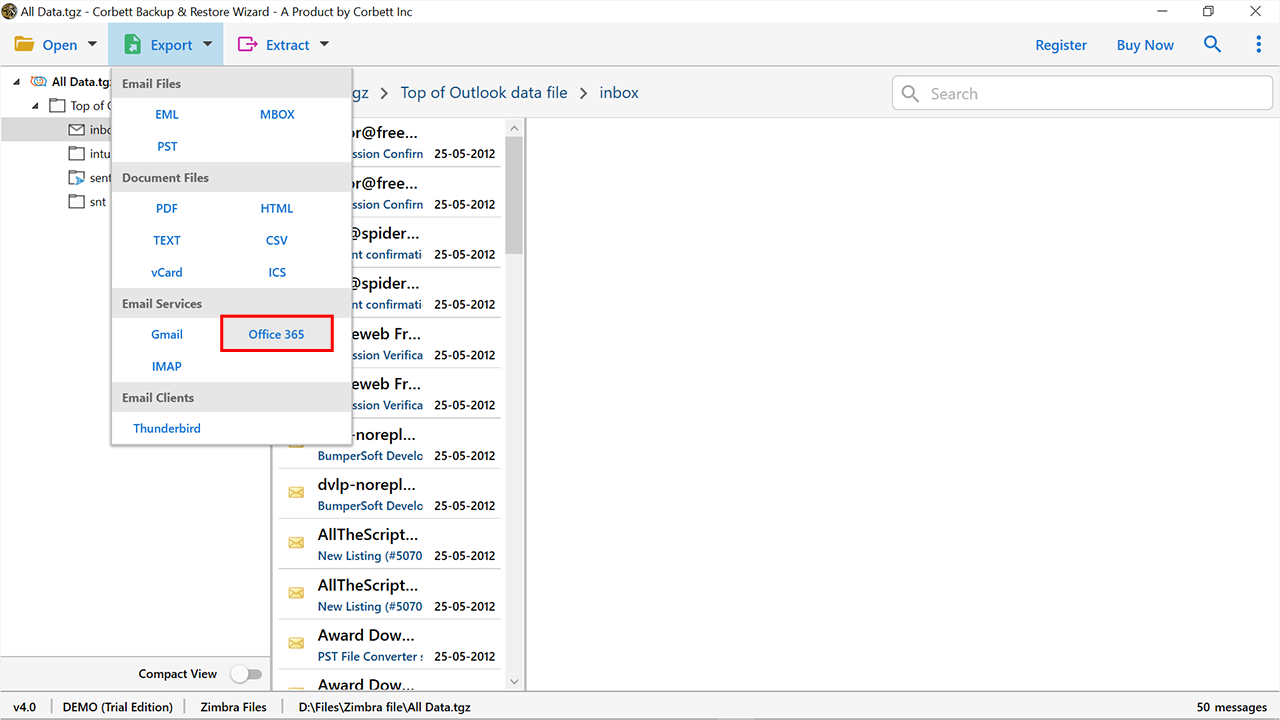Click envelope icon of PST File Converter message
This screenshot has width=1280, height=720.
(x=296, y=643)
